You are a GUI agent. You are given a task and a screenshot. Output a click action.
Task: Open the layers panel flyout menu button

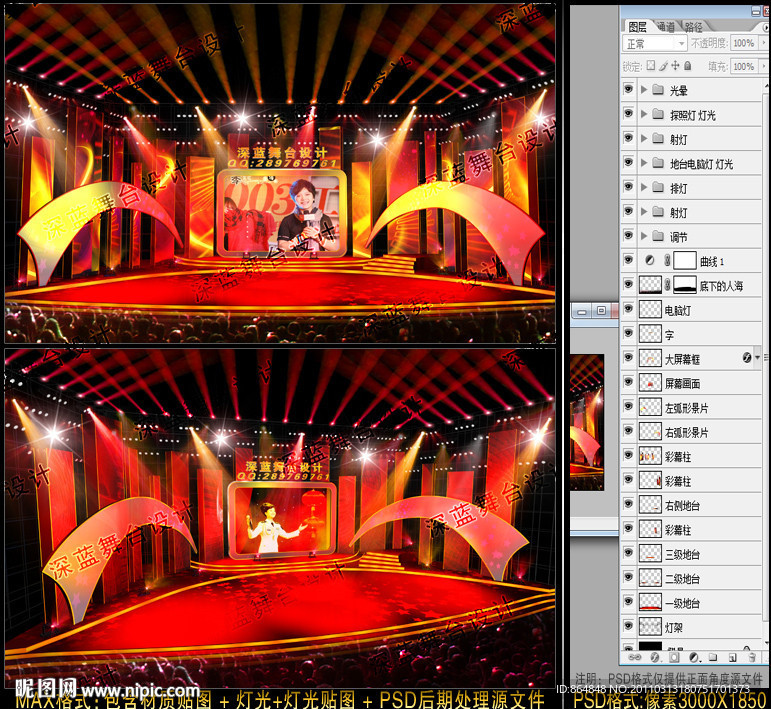767,29
